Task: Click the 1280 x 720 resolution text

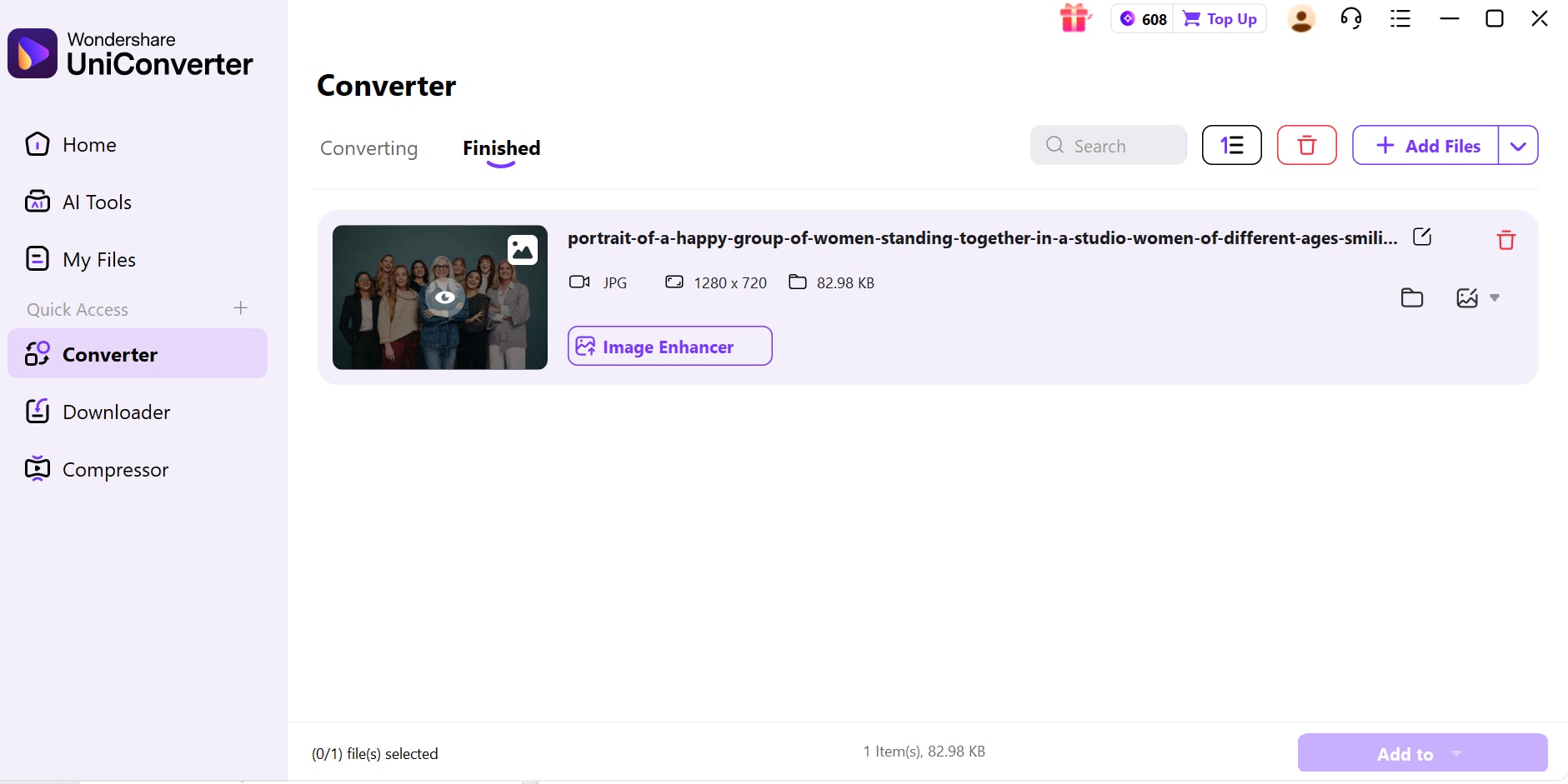Action: [730, 282]
